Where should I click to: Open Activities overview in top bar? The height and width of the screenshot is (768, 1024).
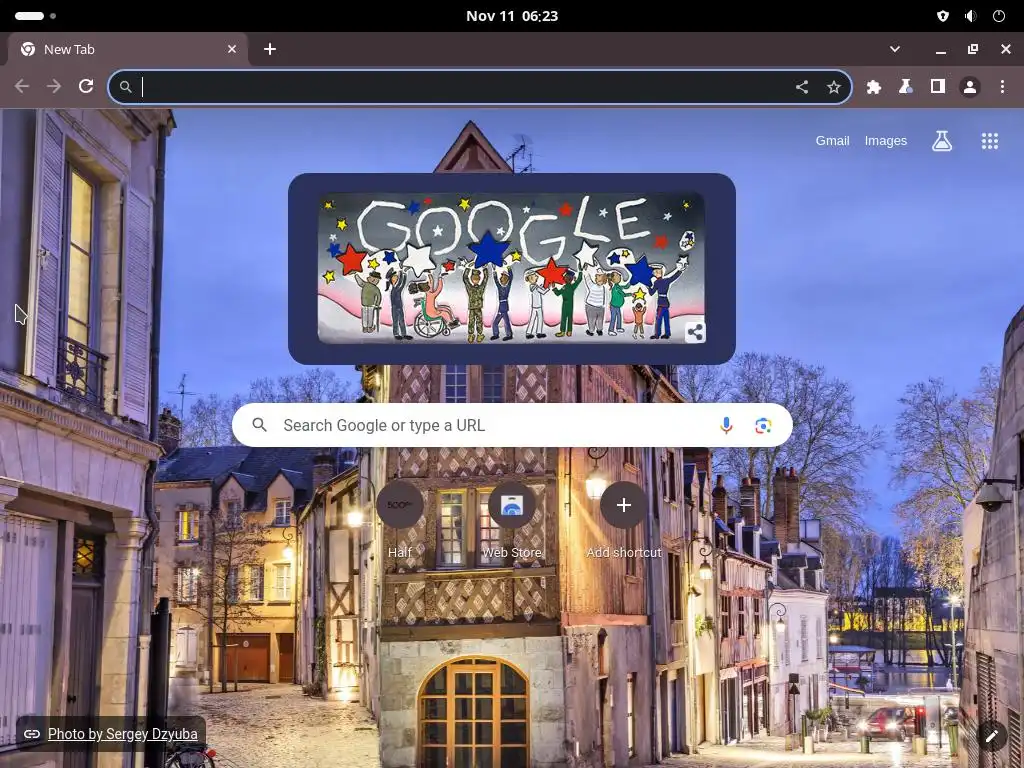(35, 16)
